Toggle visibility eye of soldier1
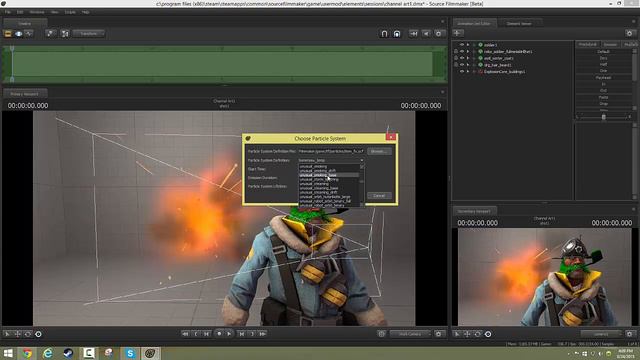Image resolution: width=640 pixels, height=360 pixels. (x=462, y=45)
